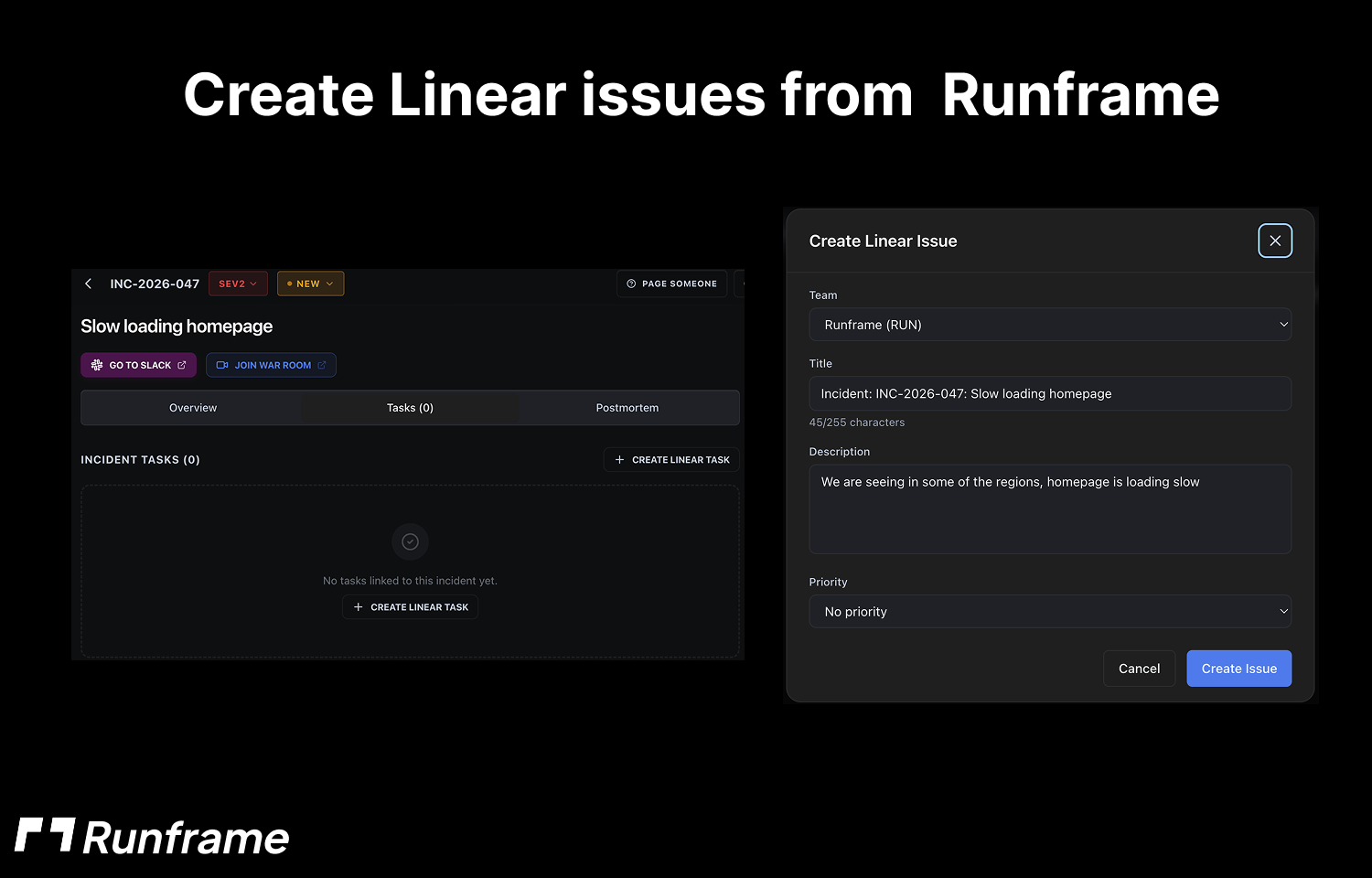Go back using the arrow beside INC-2026-047
This screenshot has height=878, width=1372.
[x=89, y=284]
